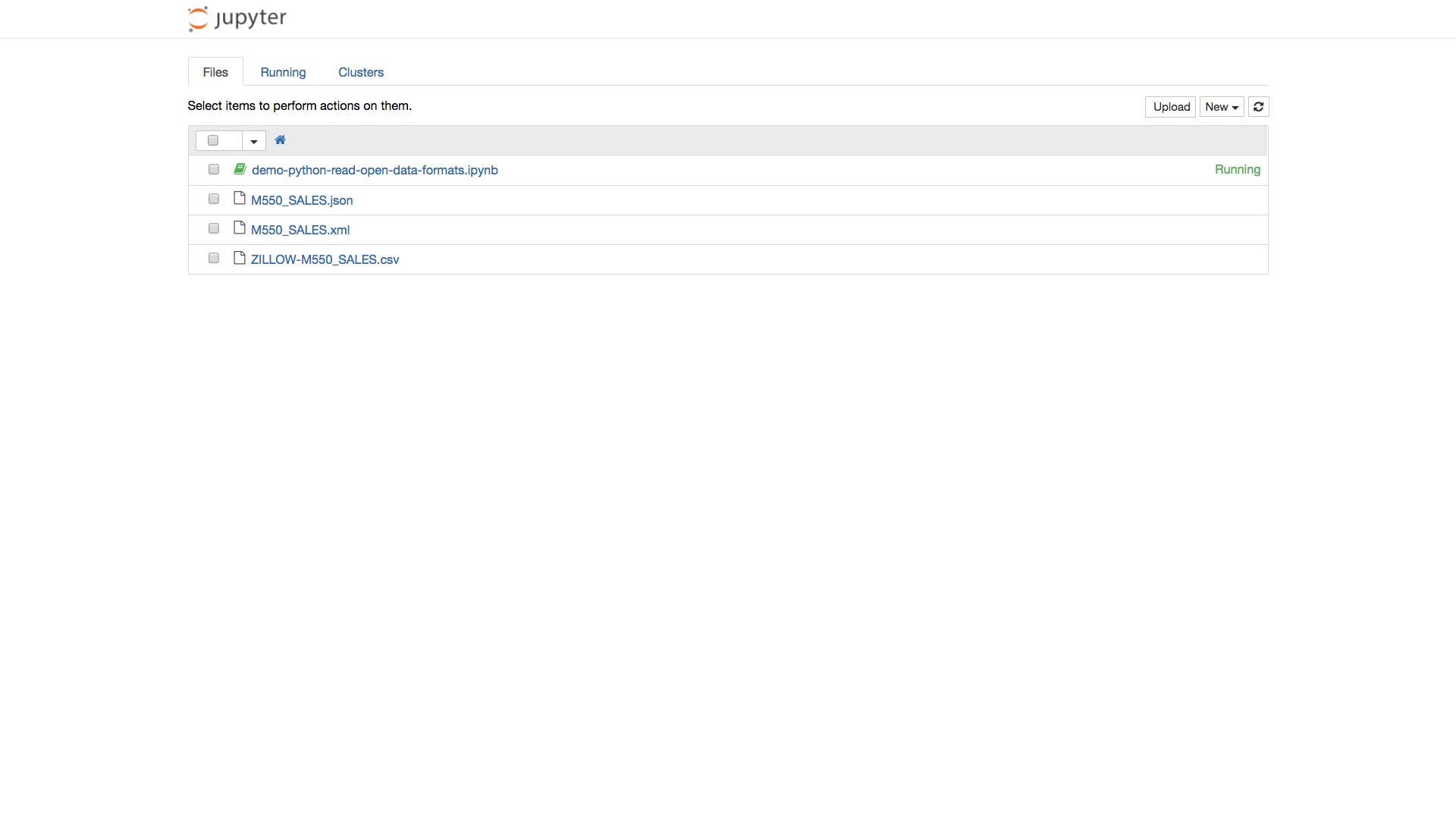Open the selection type dropdown arrow
This screenshot has height=819, width=1456.
click(x=254, y=141)
